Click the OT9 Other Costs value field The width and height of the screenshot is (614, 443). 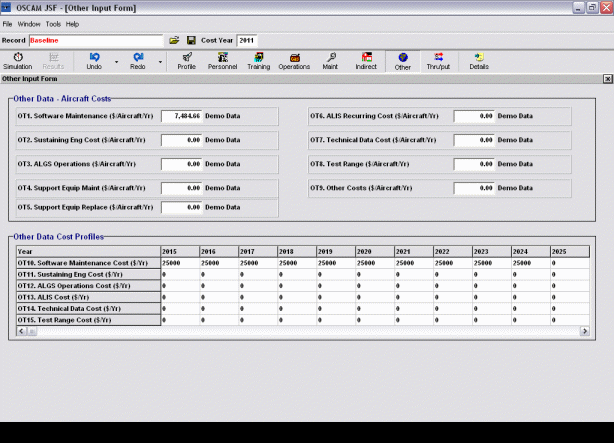(474, 188)
